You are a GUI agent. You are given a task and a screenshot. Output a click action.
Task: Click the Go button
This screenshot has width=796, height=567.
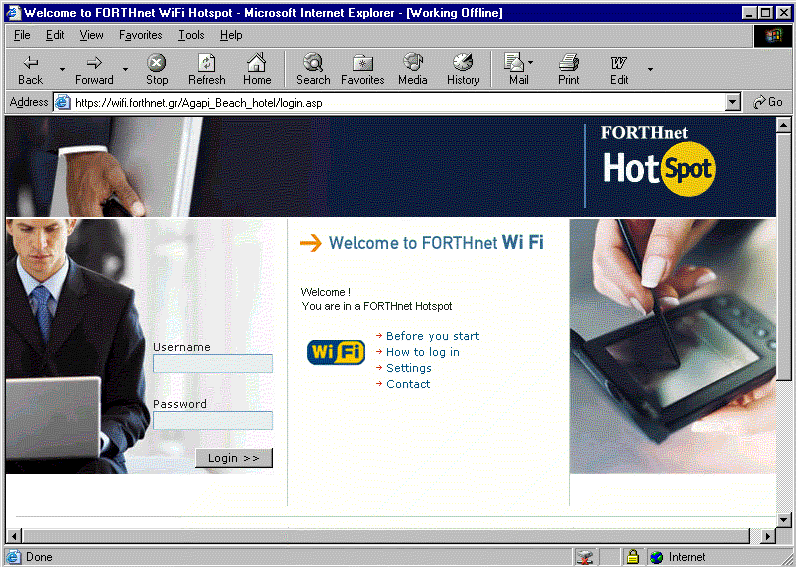[768, 103]
